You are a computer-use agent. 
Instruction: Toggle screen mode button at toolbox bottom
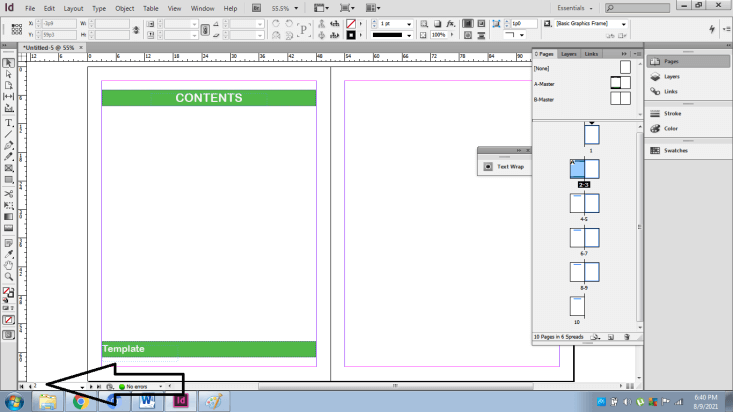(8, 335)
